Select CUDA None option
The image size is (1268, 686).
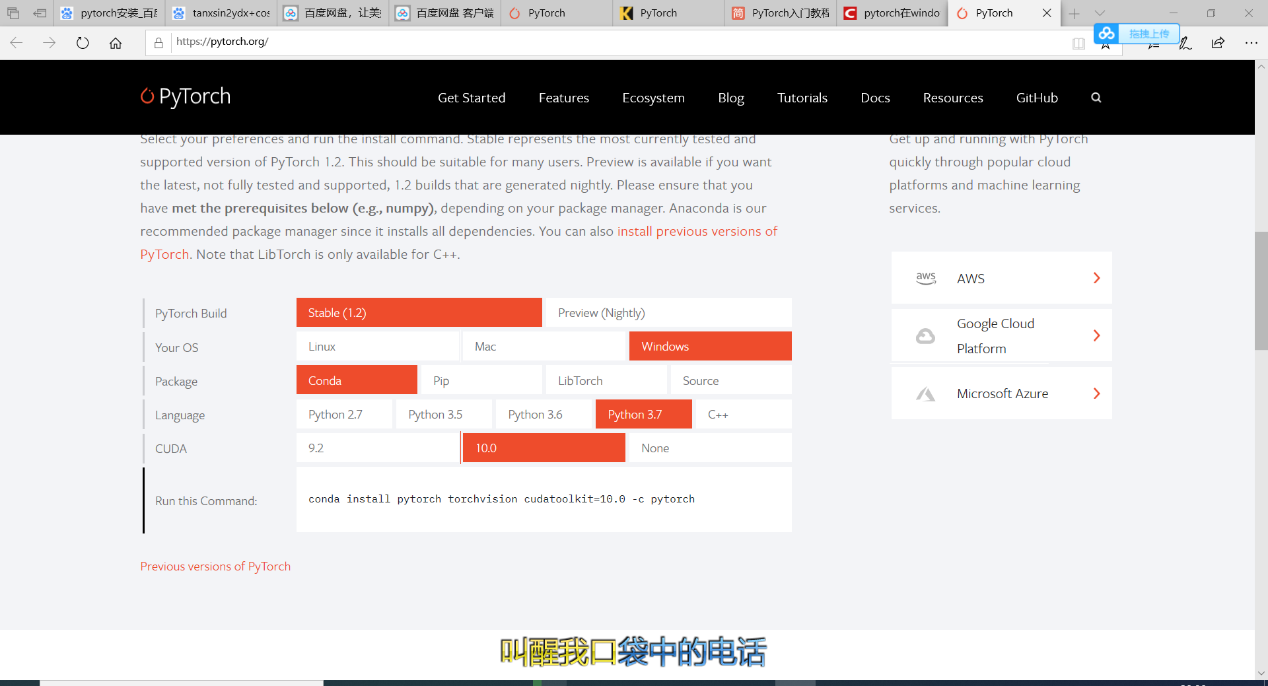tap(710, 448)
